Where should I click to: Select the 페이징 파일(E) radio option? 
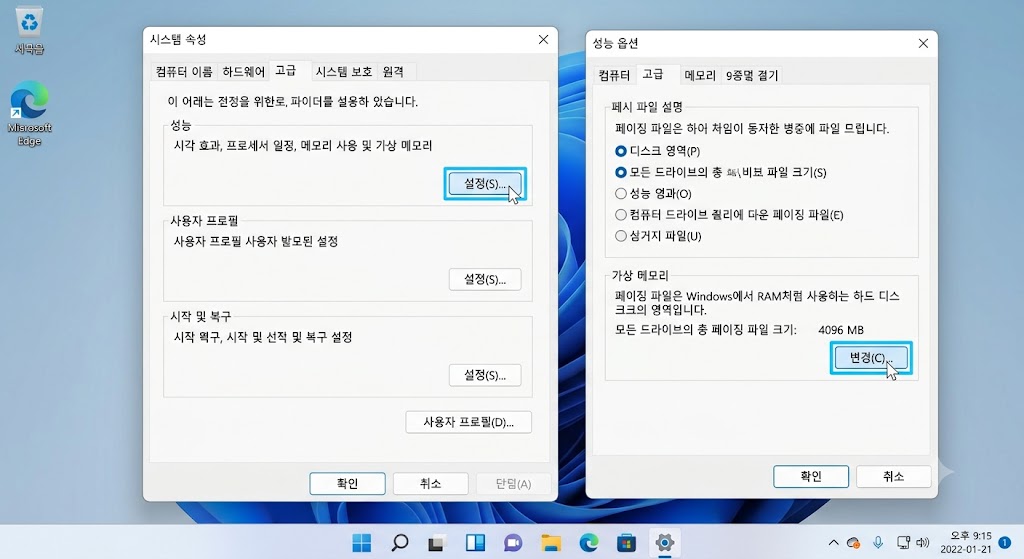click(x=621, y=215)
